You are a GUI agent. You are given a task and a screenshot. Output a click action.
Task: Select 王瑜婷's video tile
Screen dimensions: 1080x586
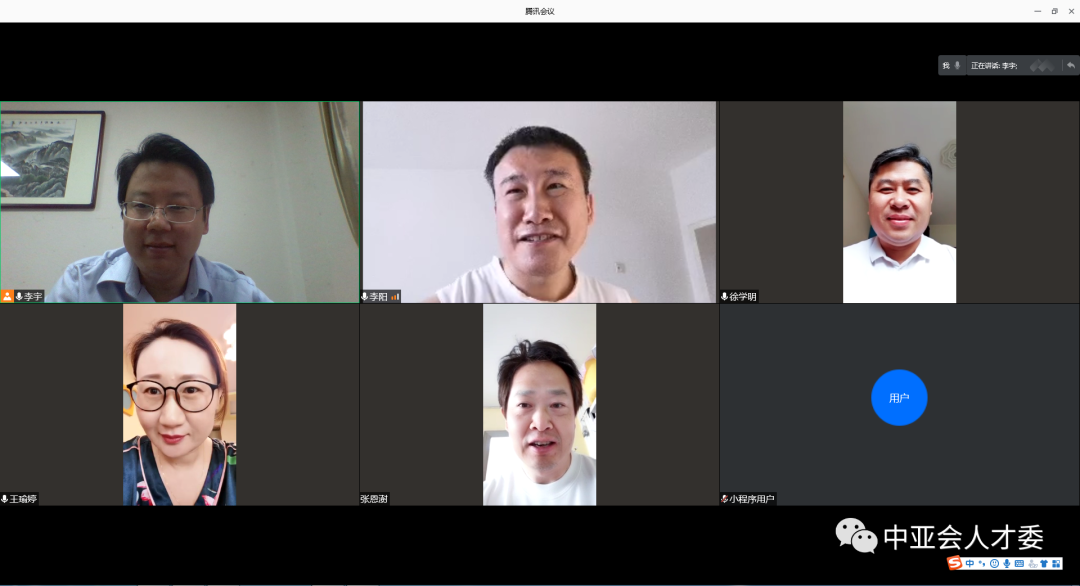tap(180, 404)
